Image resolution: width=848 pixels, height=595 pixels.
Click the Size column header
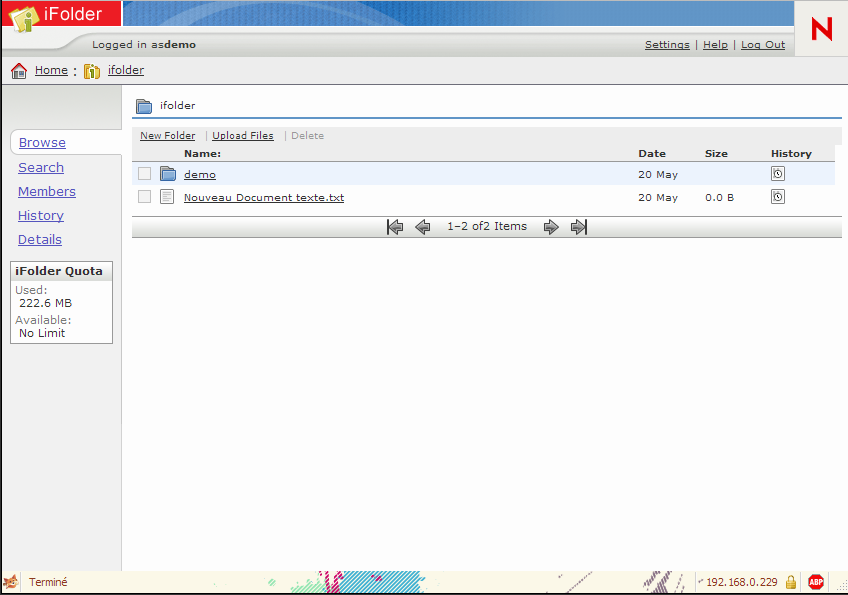pyautogui.click(x=716, y=154)
